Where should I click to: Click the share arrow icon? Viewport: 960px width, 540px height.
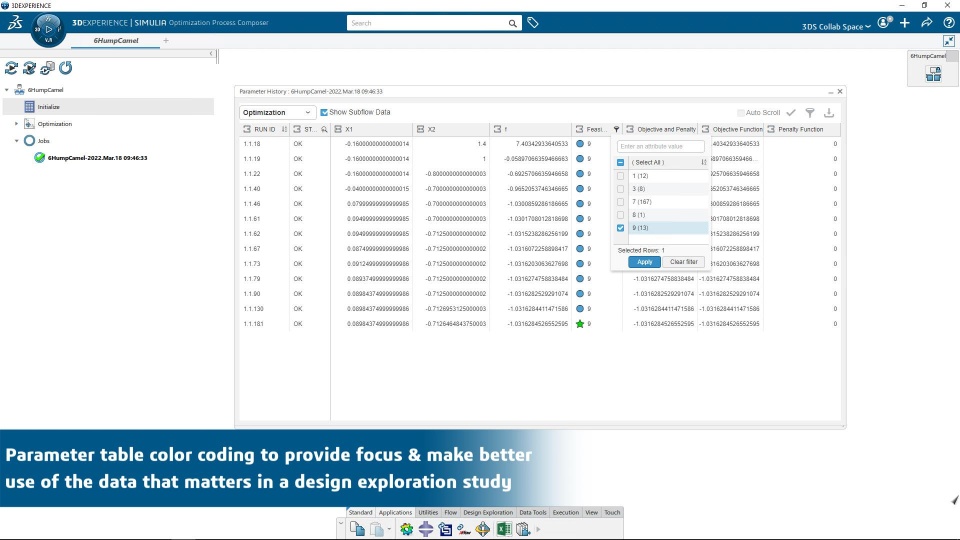(x=927, y=23)
